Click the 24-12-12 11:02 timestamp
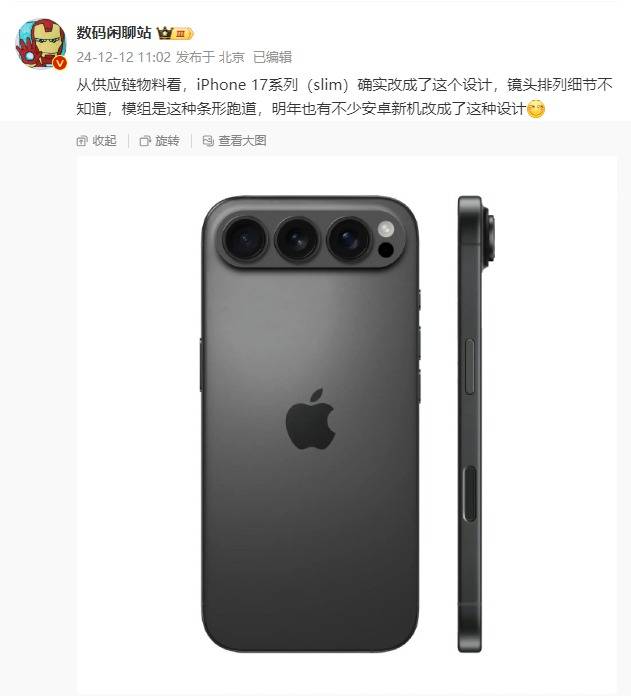The image size is (631, 696). tap(123, 57)
